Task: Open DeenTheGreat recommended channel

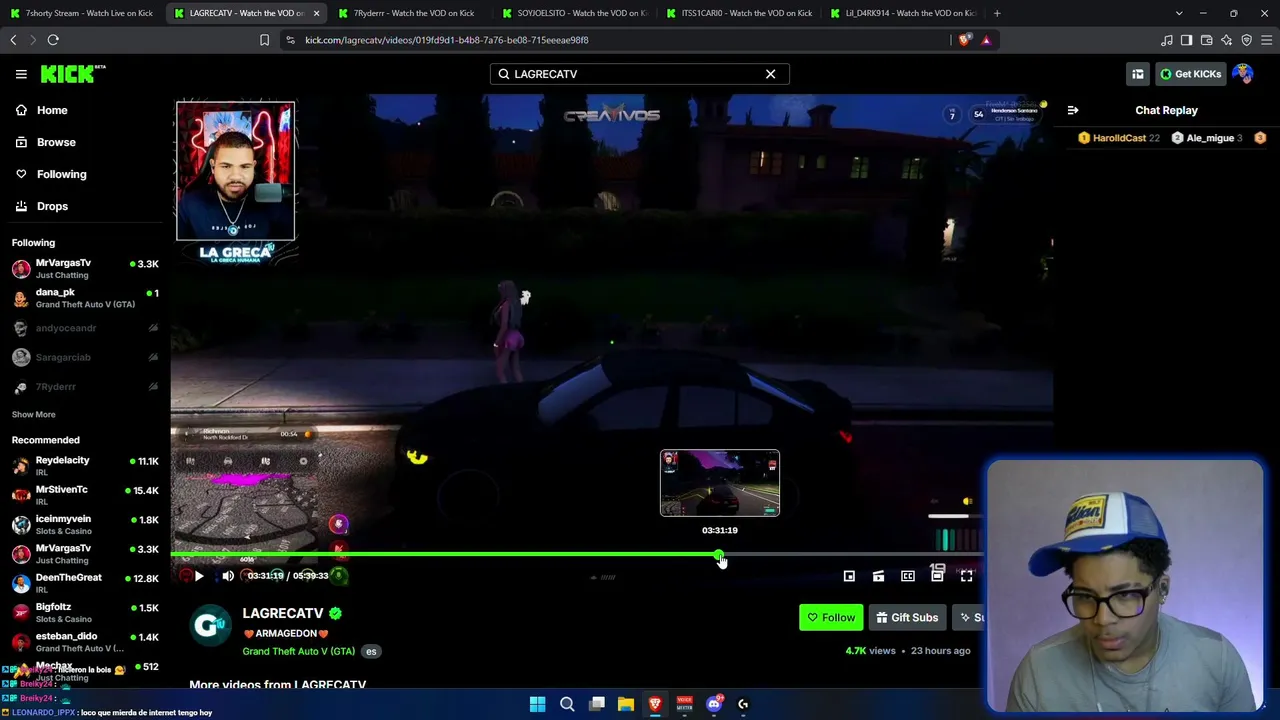Action: [85, 583]
